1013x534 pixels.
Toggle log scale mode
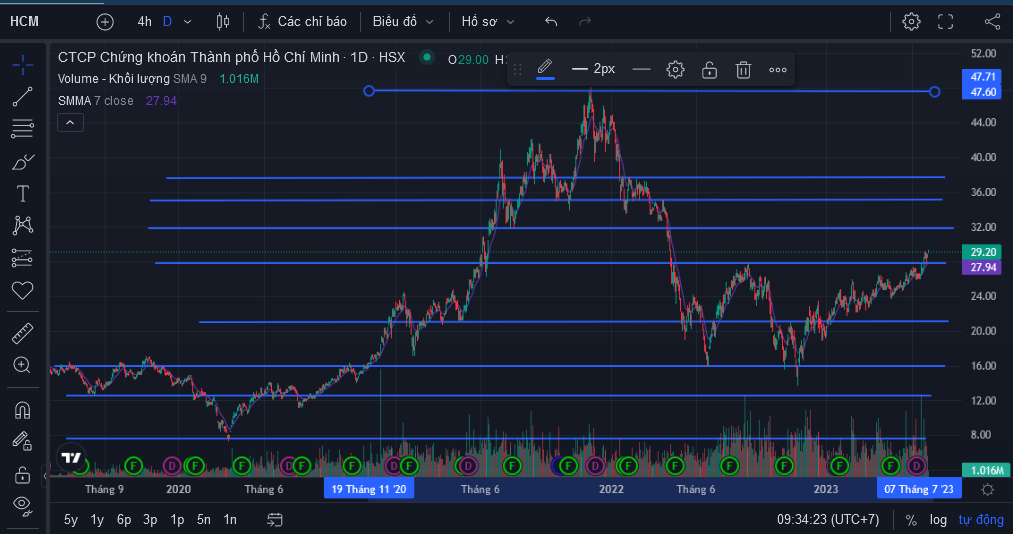click(938, 520)
